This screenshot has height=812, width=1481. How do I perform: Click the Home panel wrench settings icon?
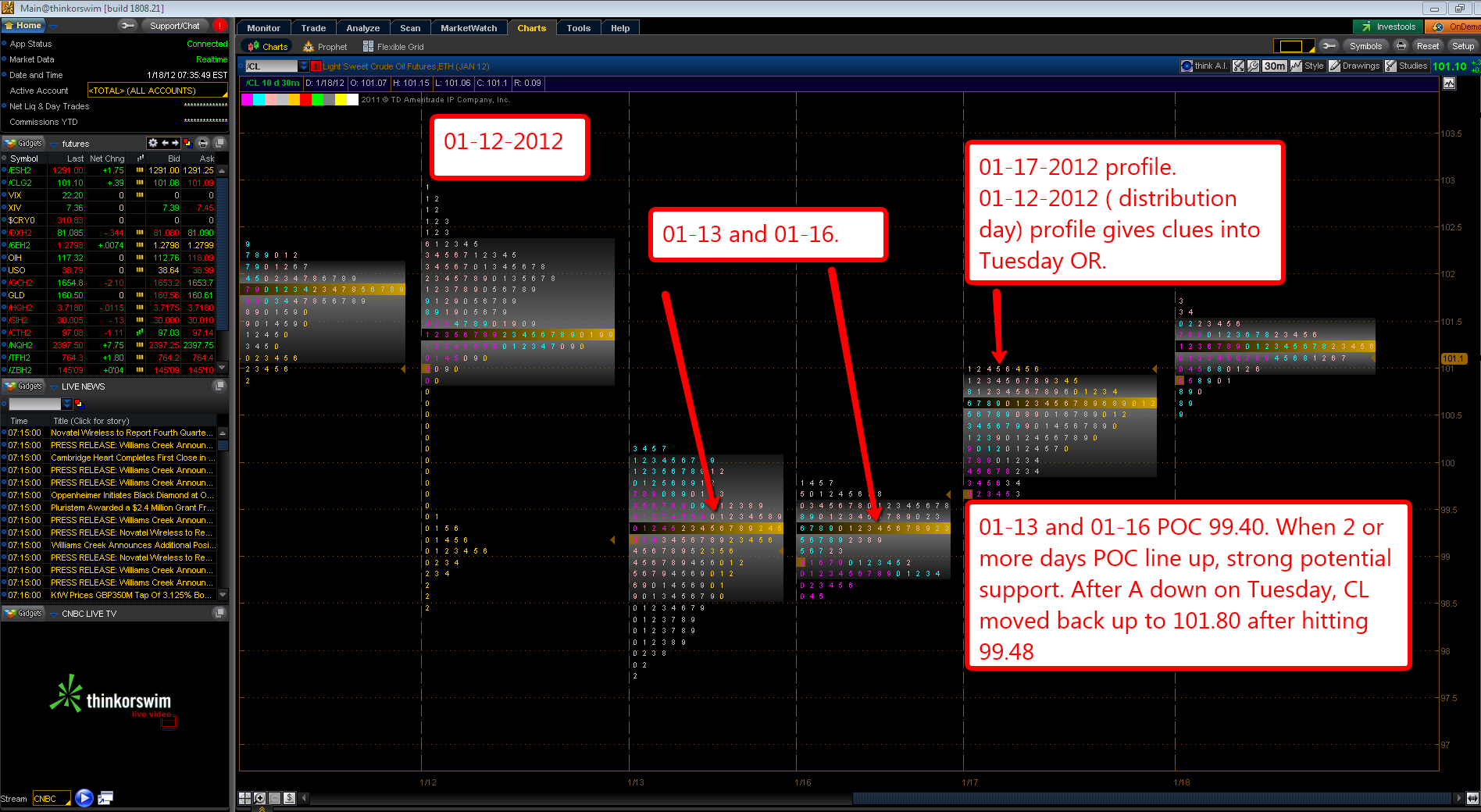(x=127, y=26)
